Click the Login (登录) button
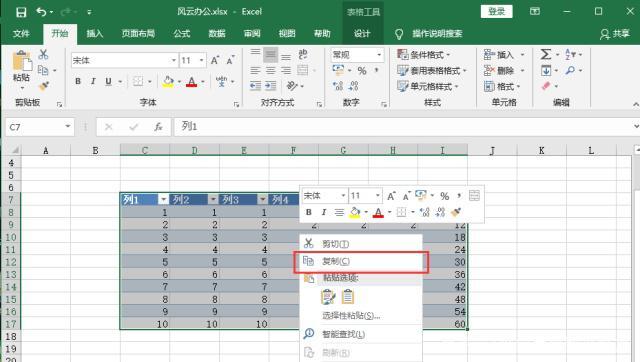640x362 pixels. click(496, 12)
